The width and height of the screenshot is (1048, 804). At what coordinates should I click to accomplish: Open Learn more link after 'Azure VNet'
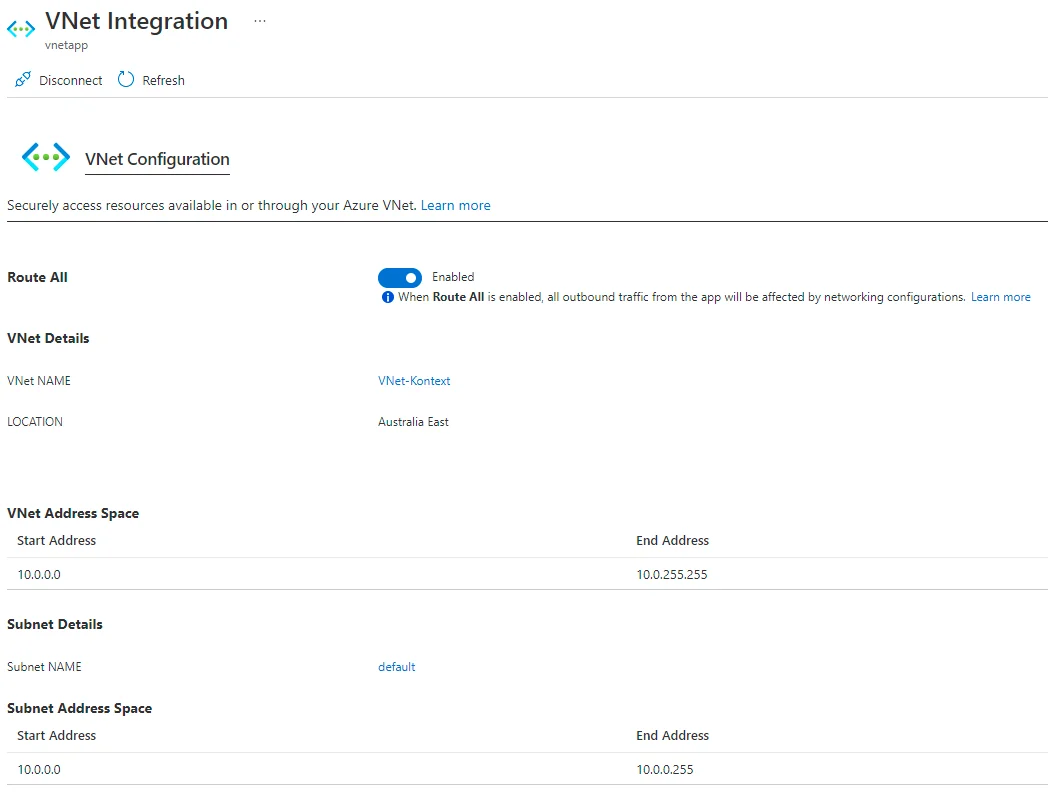(455, 205)
